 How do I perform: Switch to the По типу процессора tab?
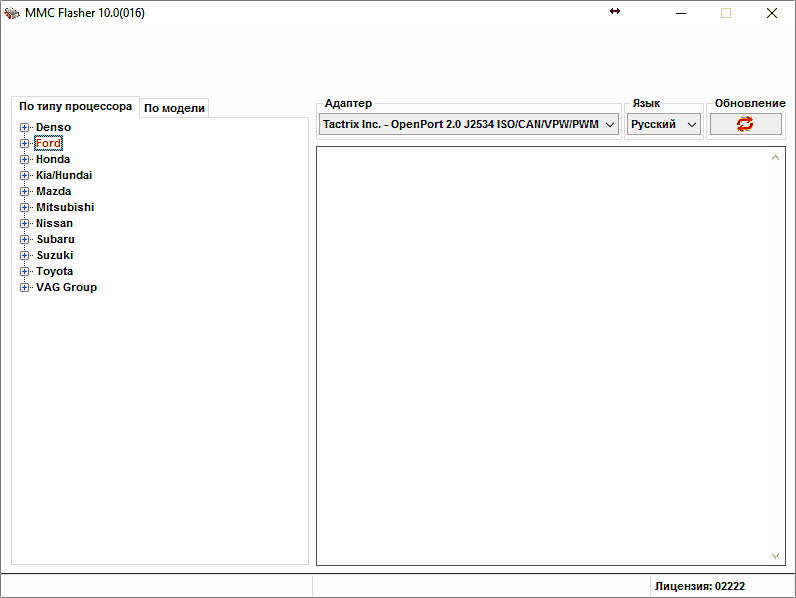point(75,106)
